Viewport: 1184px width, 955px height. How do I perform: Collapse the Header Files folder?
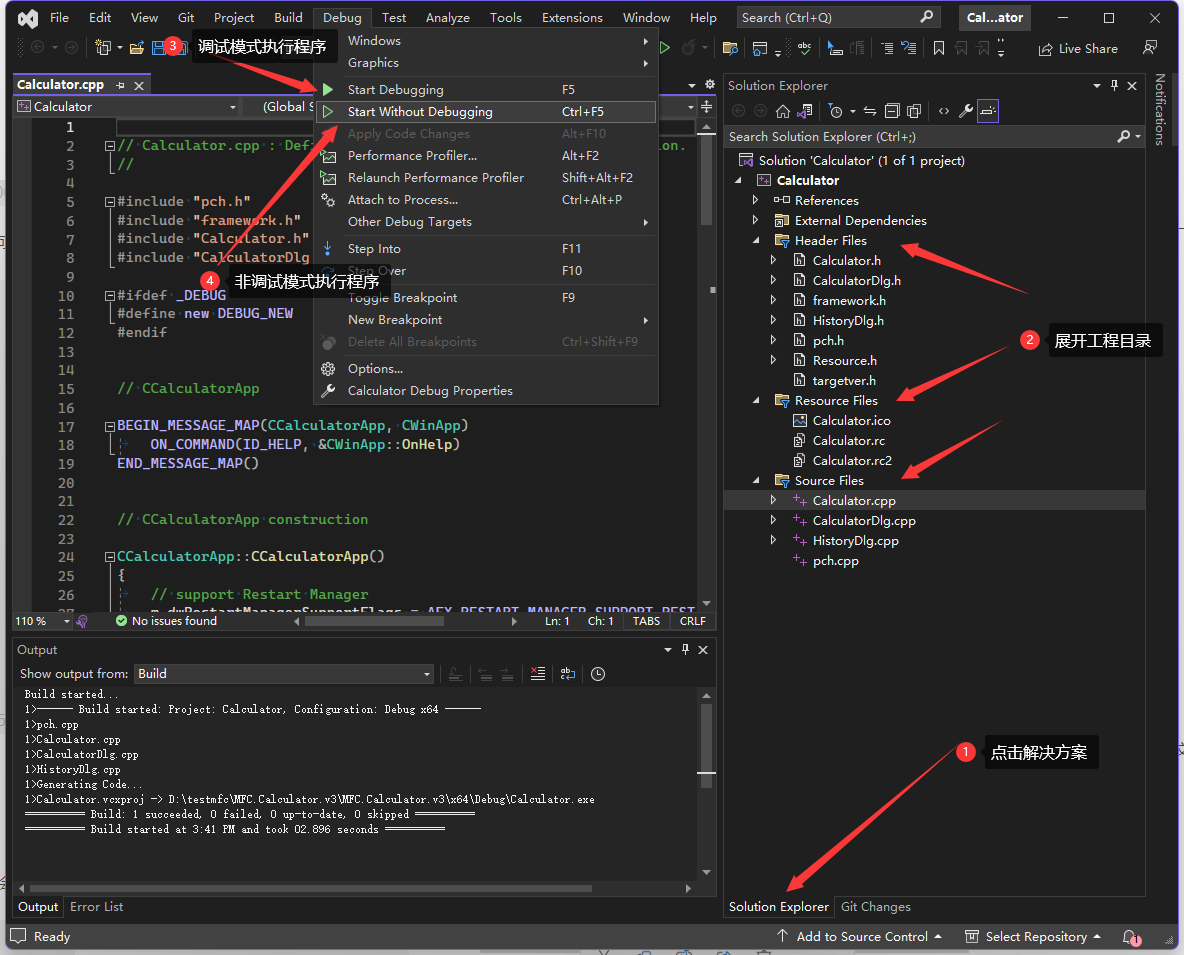756,241
